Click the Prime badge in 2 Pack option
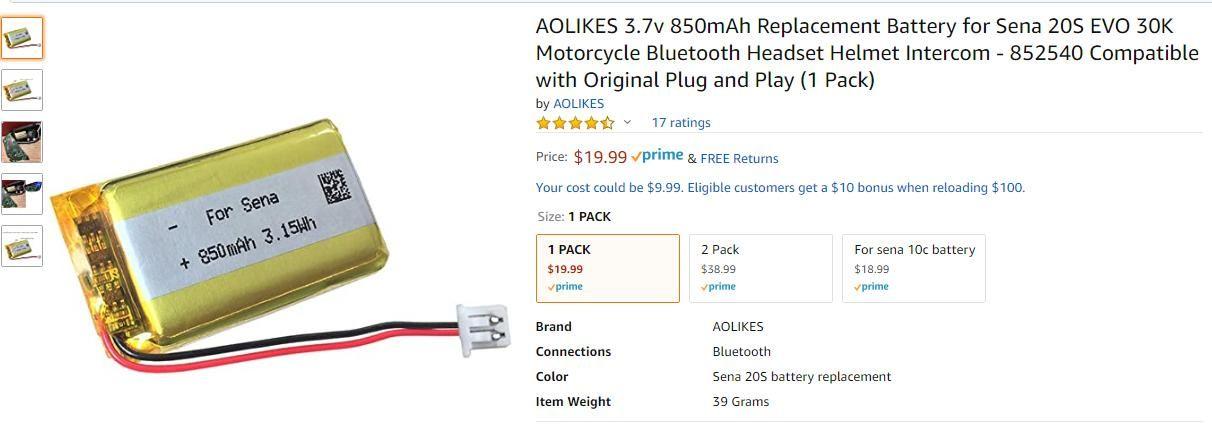Screen dimensions: 1212x424 pyautogui.click(x=719, y=287)
